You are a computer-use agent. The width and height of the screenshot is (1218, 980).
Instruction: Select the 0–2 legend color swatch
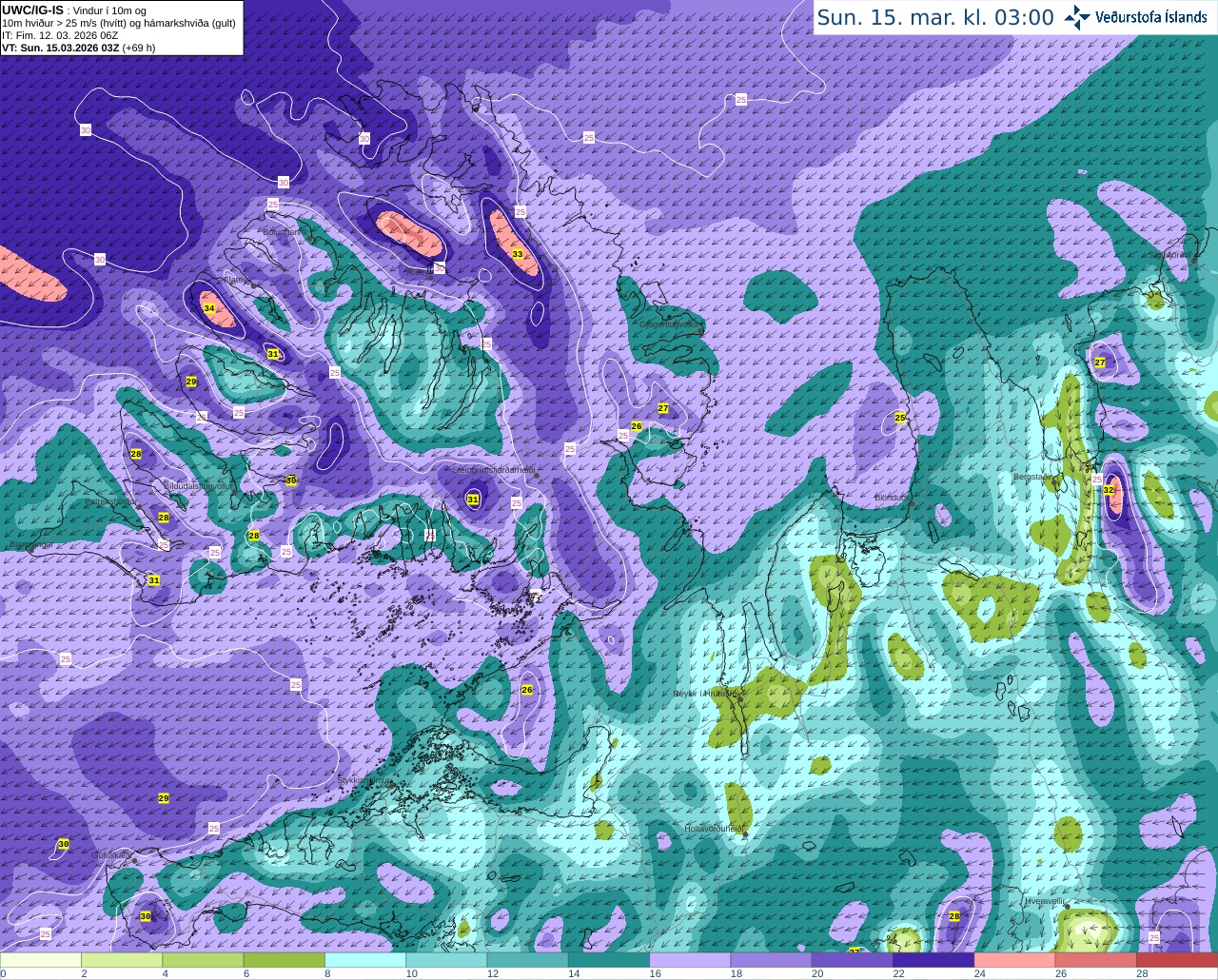[x=41, y=960]
